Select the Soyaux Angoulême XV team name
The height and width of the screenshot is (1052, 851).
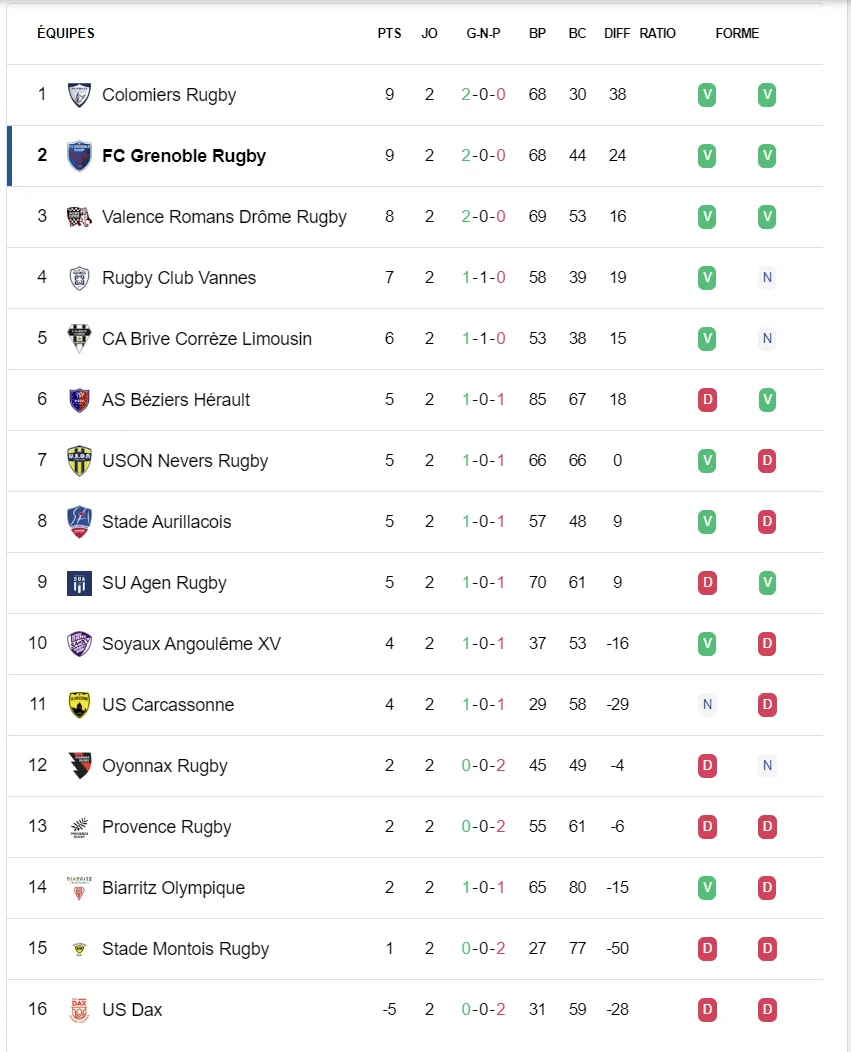(191, 644)
